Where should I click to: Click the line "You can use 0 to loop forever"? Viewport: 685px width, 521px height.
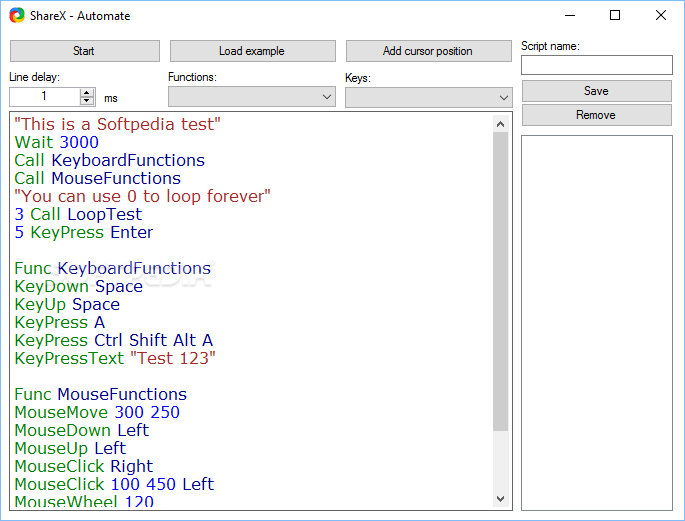coord(142,196)
